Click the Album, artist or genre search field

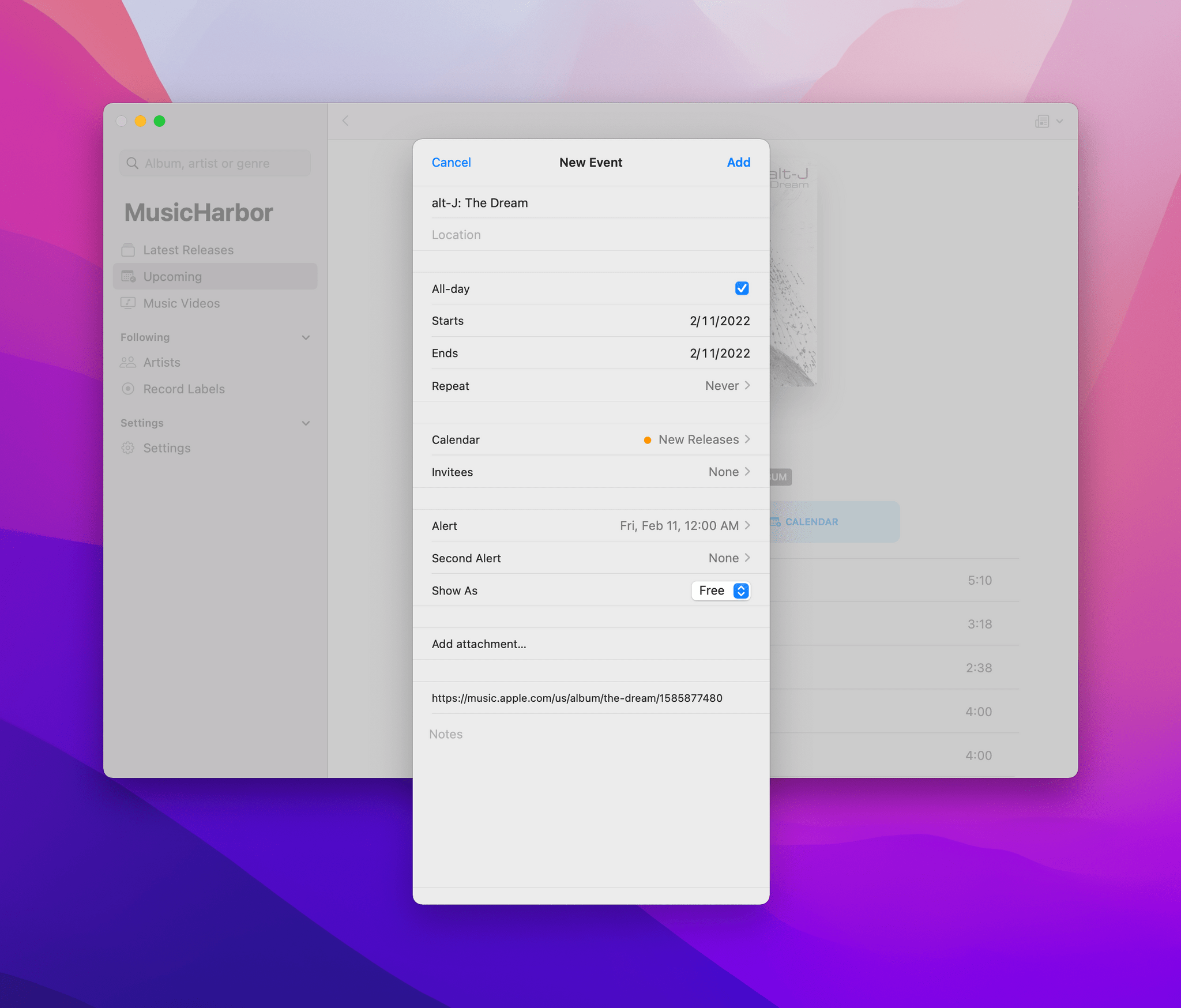(215, 163)
